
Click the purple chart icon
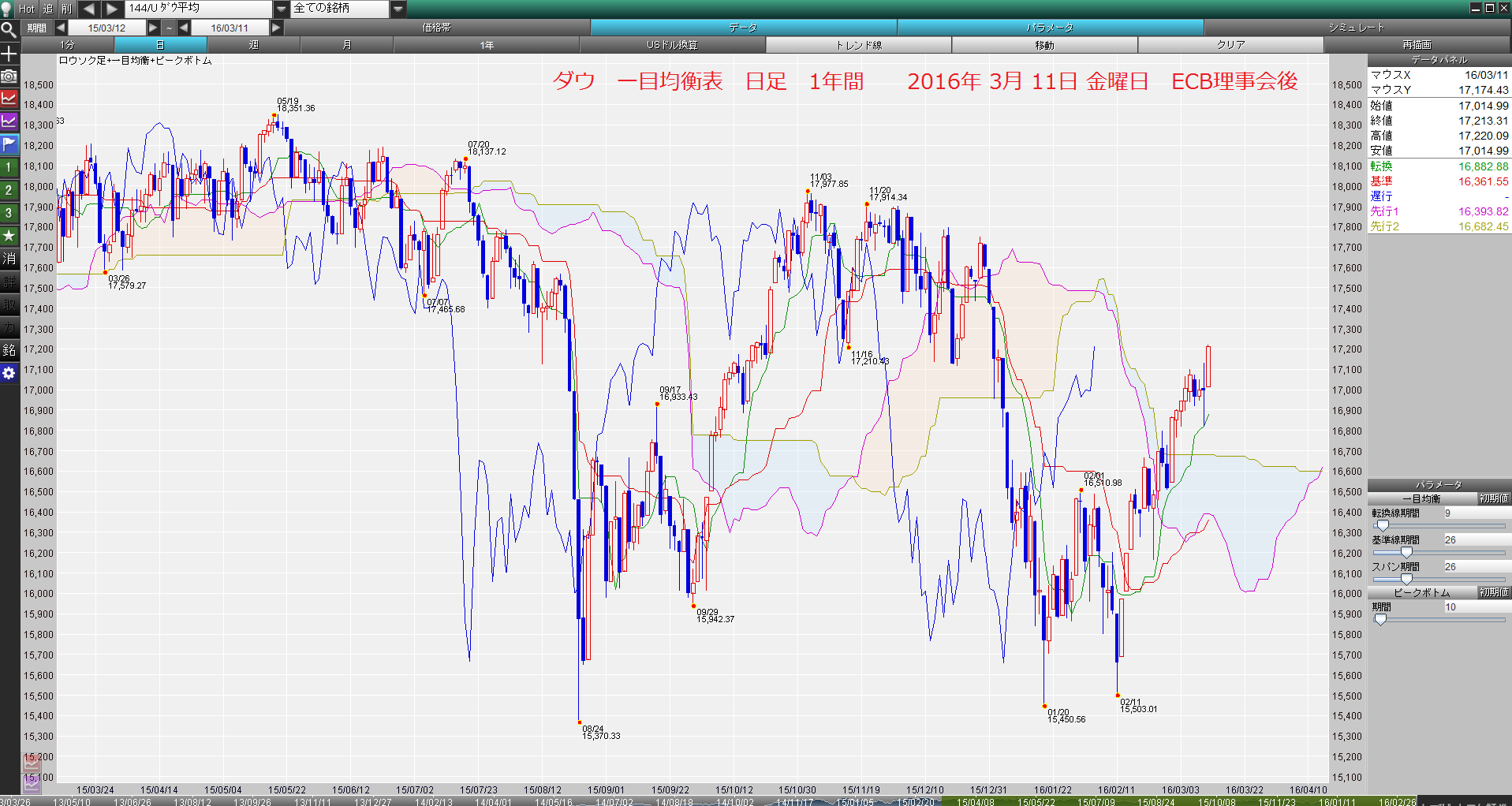coord(9,121)
